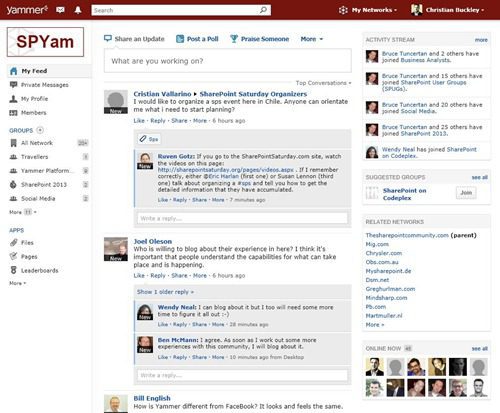This screenshot has height=413, width=500.
Task: Click the Praise Someone trophy icon
Action: 234,39
